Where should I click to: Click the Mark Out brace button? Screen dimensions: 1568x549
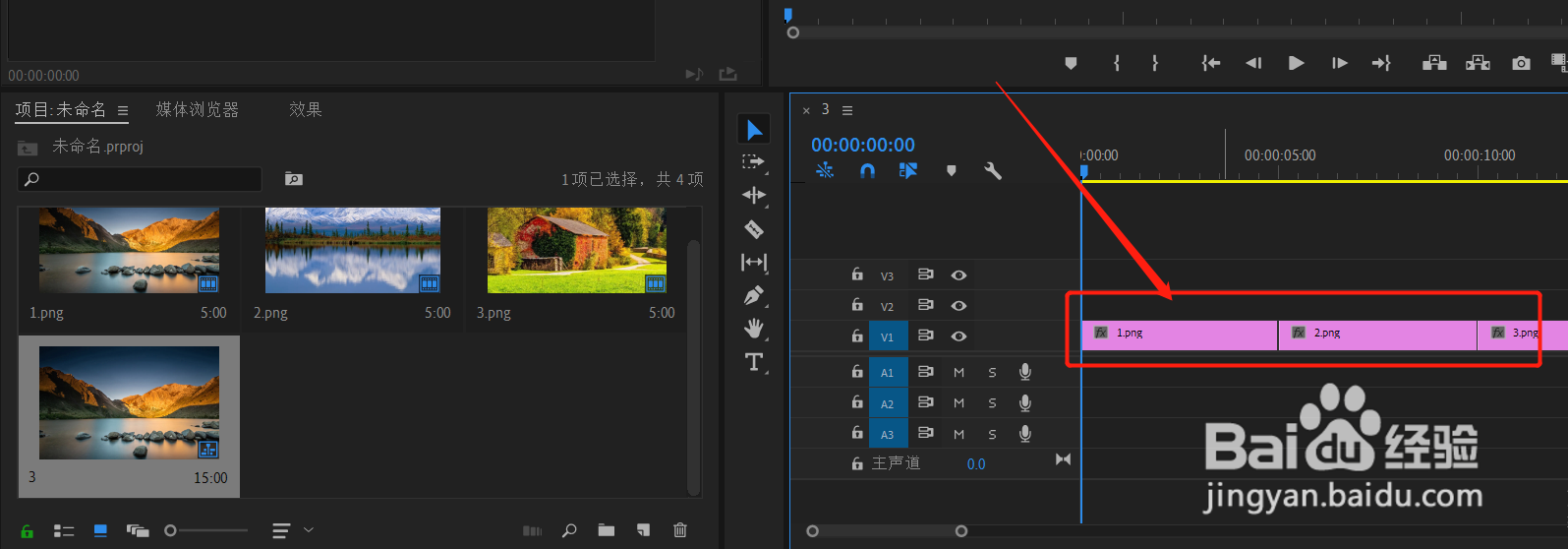coord(1155,63)
